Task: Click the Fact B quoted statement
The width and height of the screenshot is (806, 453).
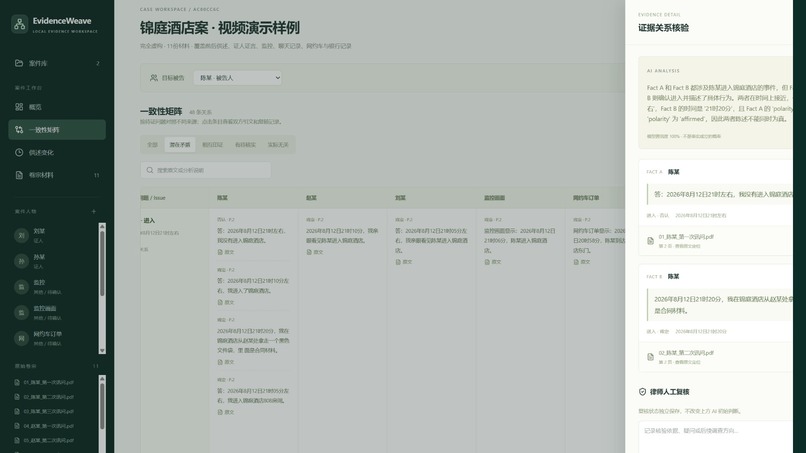Action: (x=721, y=305)
